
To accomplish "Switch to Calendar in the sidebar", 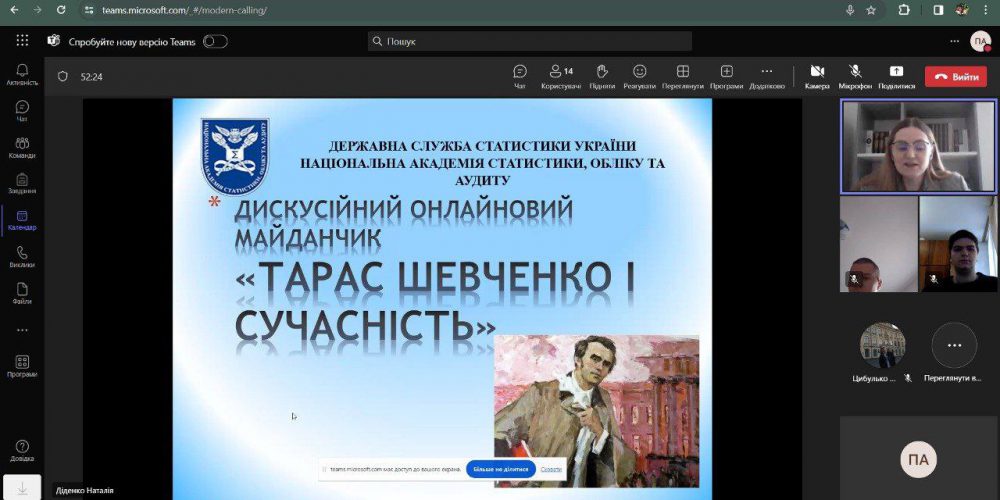I will pos(22,219).
